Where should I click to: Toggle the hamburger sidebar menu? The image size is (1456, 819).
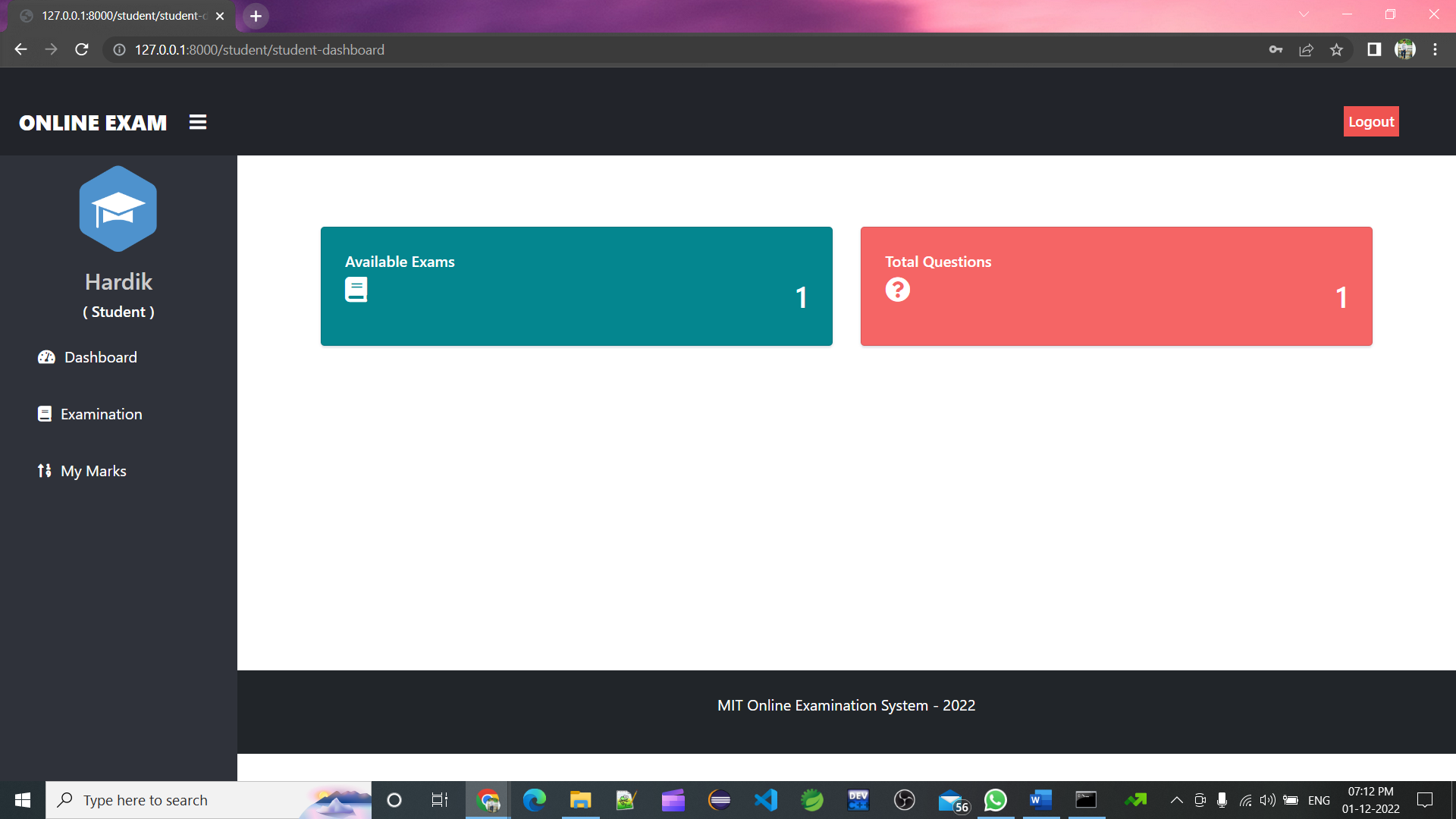198,122
